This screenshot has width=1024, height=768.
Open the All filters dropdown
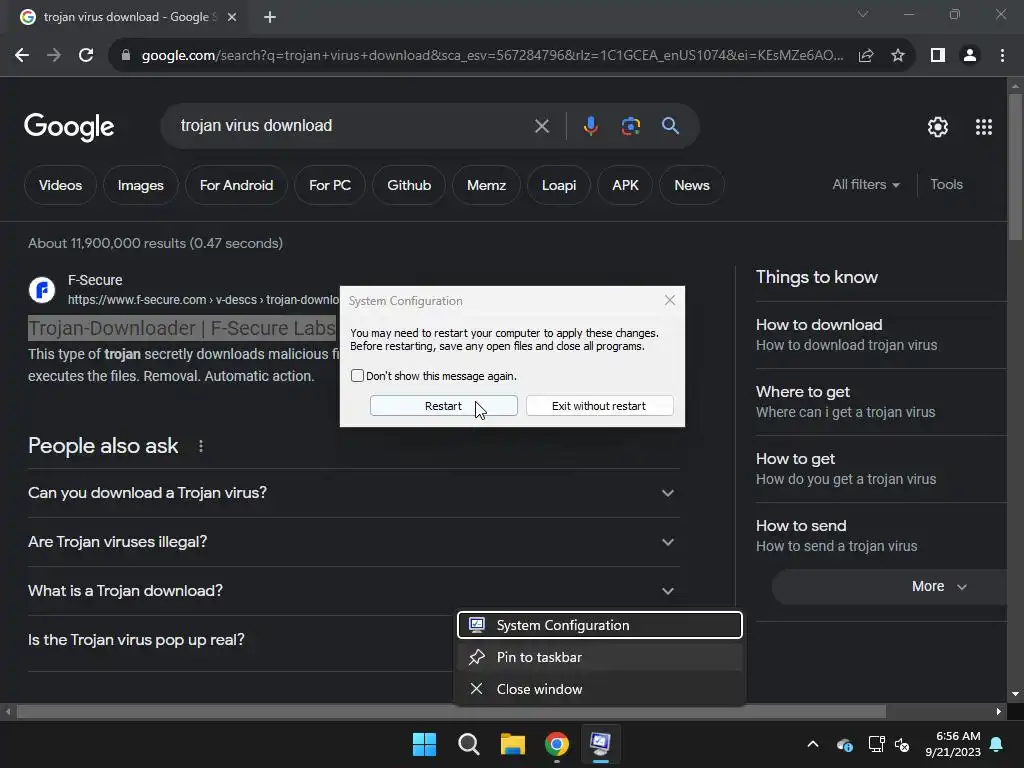[866, 185]
